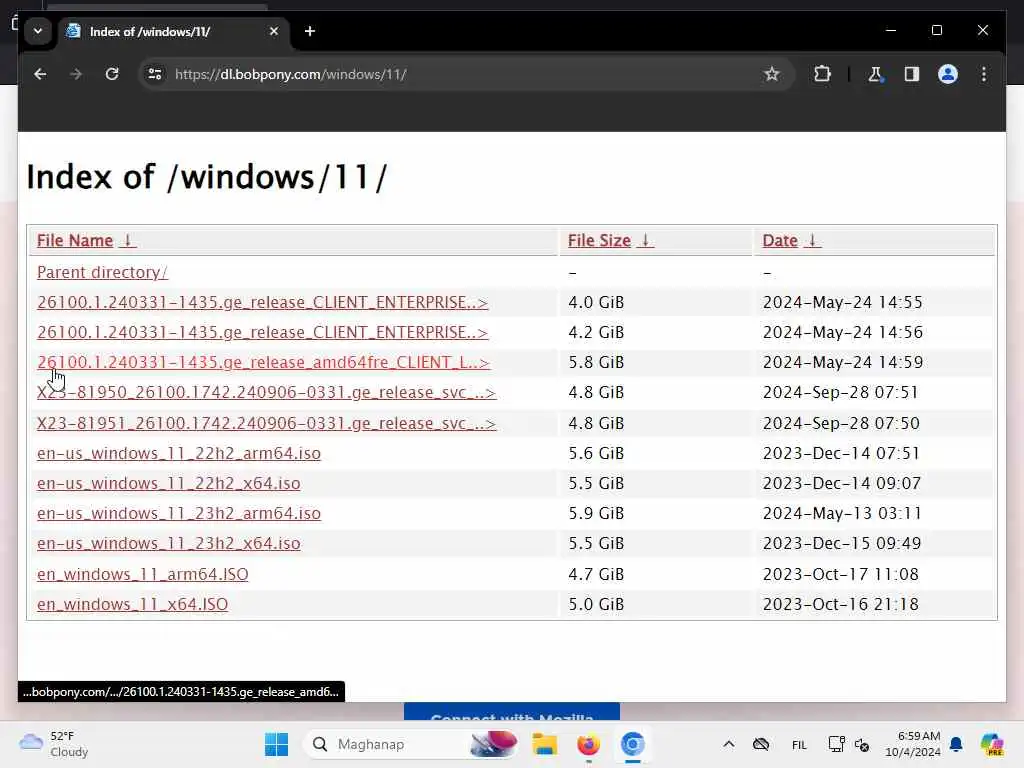Download the 4.2 GiB CLIENT_ENTERPRISE file

[263, 332]
